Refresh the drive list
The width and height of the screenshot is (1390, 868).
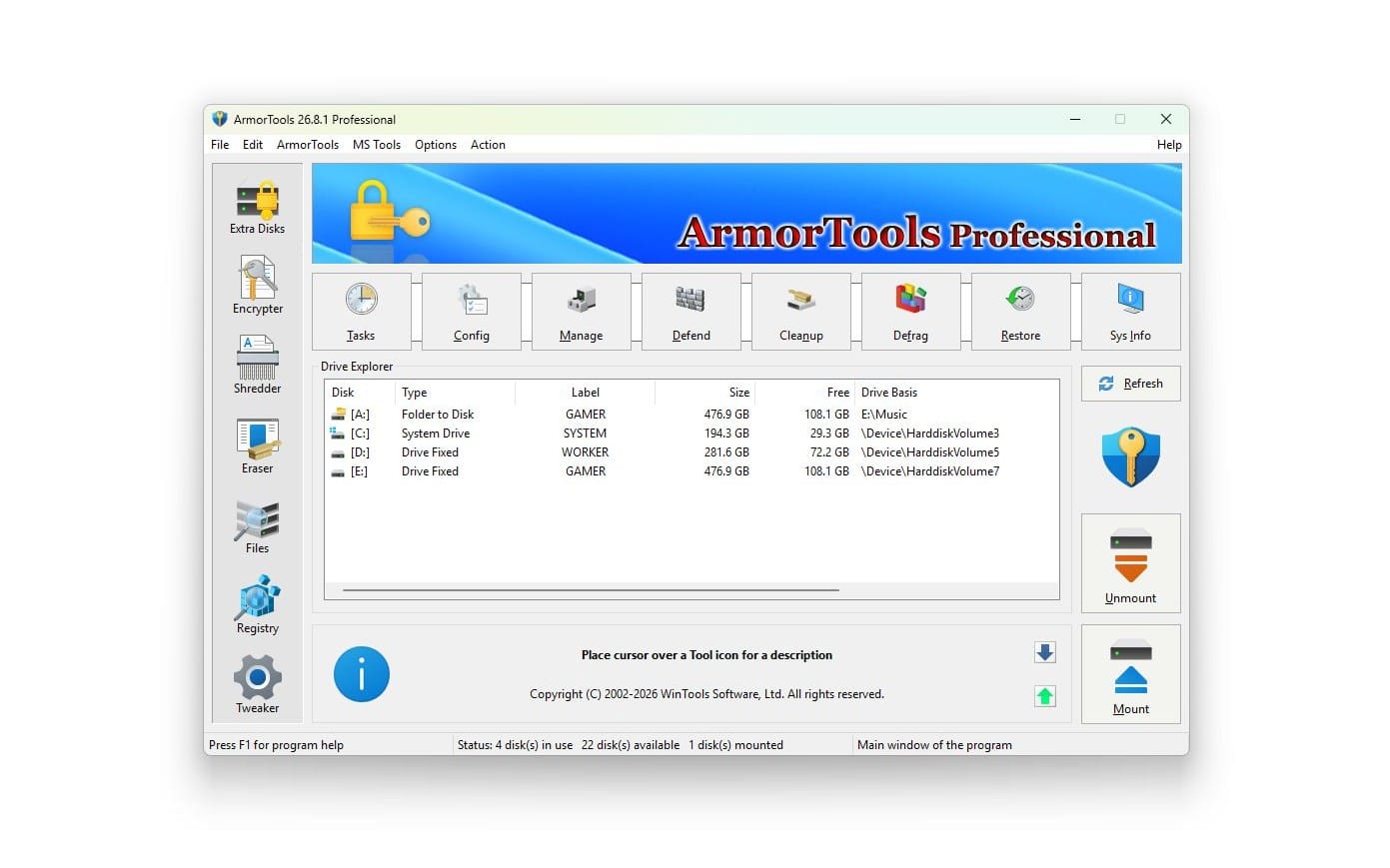pos(1131,384)
